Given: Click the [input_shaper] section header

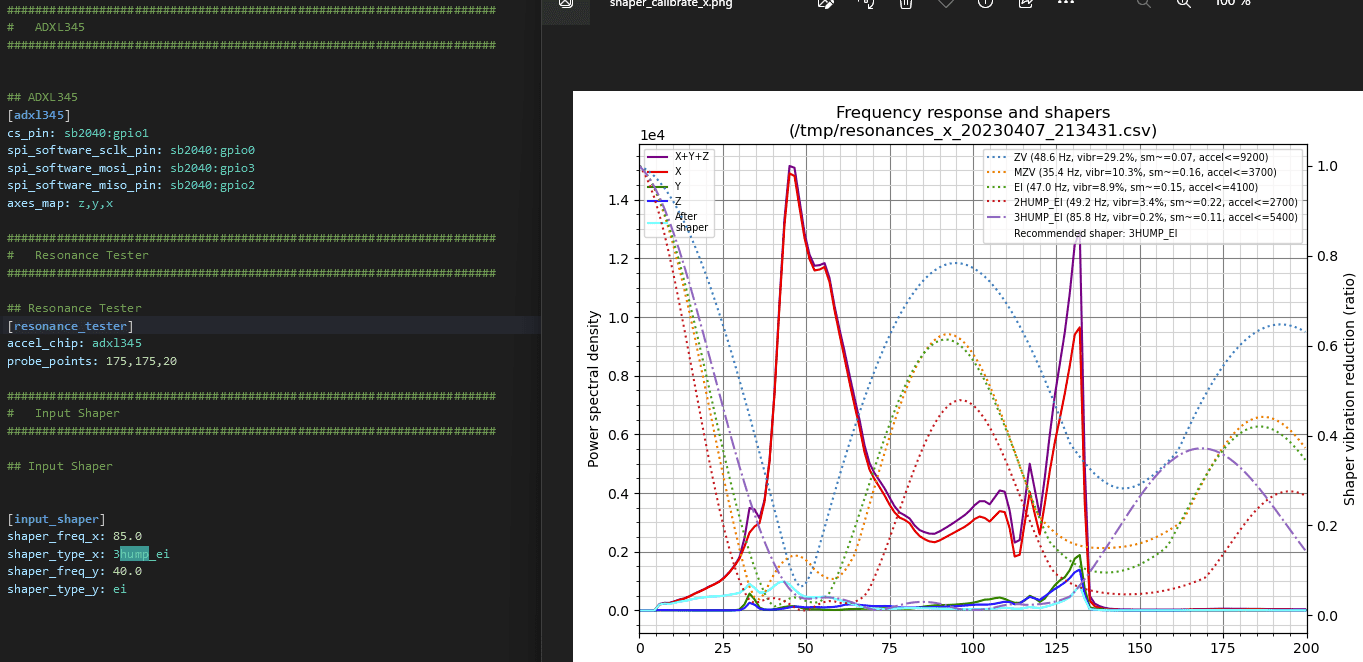Looking at the screenshot, I should pyautogui.click(x=56, y=519).
